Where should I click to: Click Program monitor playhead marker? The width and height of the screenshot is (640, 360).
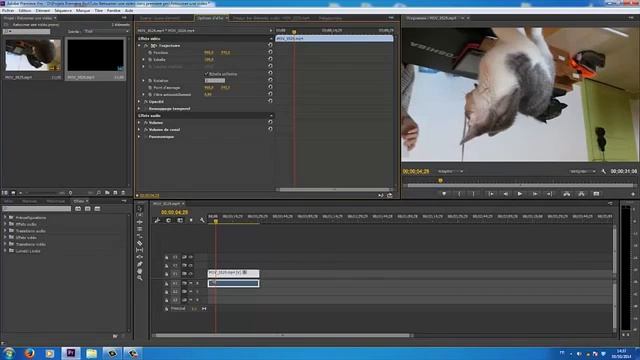[x=440, y=180]
